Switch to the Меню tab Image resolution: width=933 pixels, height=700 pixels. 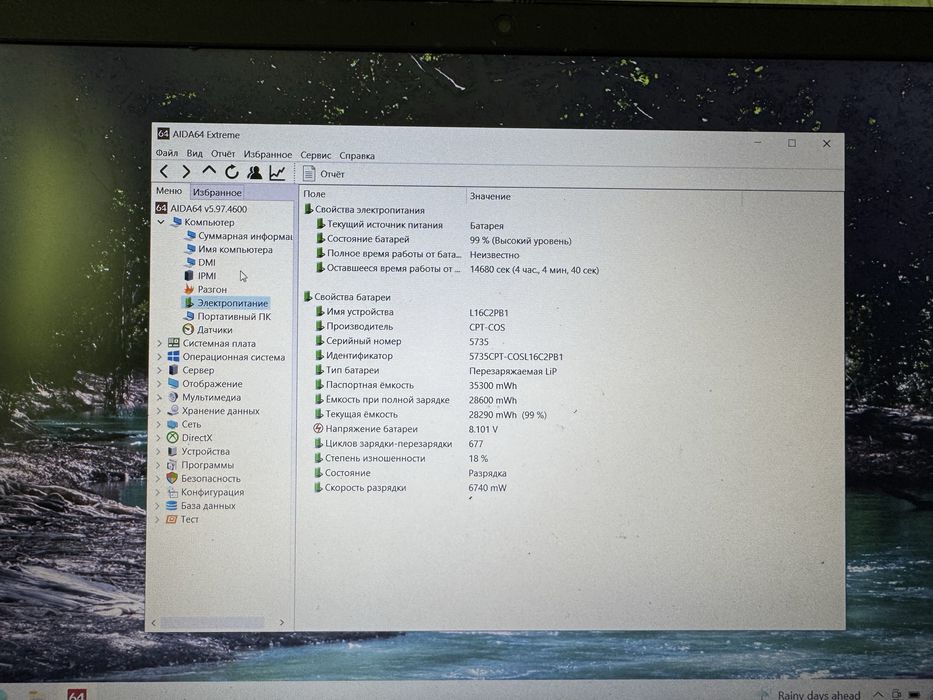[169, 190]
